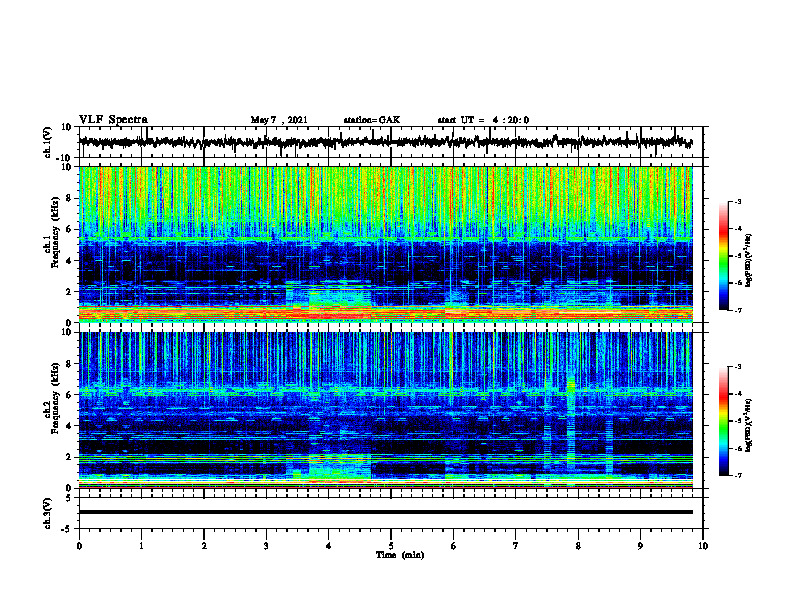This screenshot has height=612, width=792.
Task: Click the time axis tick label "6"
Action: [454, 546]
